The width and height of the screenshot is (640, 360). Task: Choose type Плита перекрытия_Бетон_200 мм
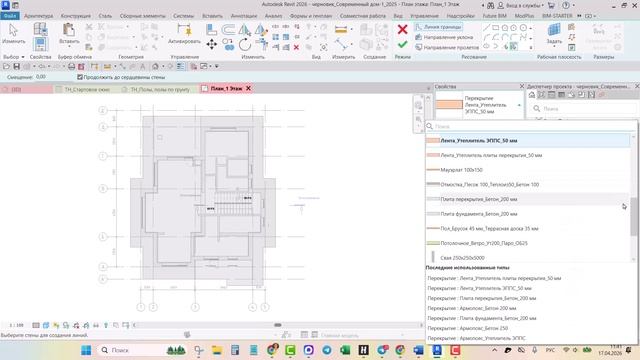click(x=527, y=199)
